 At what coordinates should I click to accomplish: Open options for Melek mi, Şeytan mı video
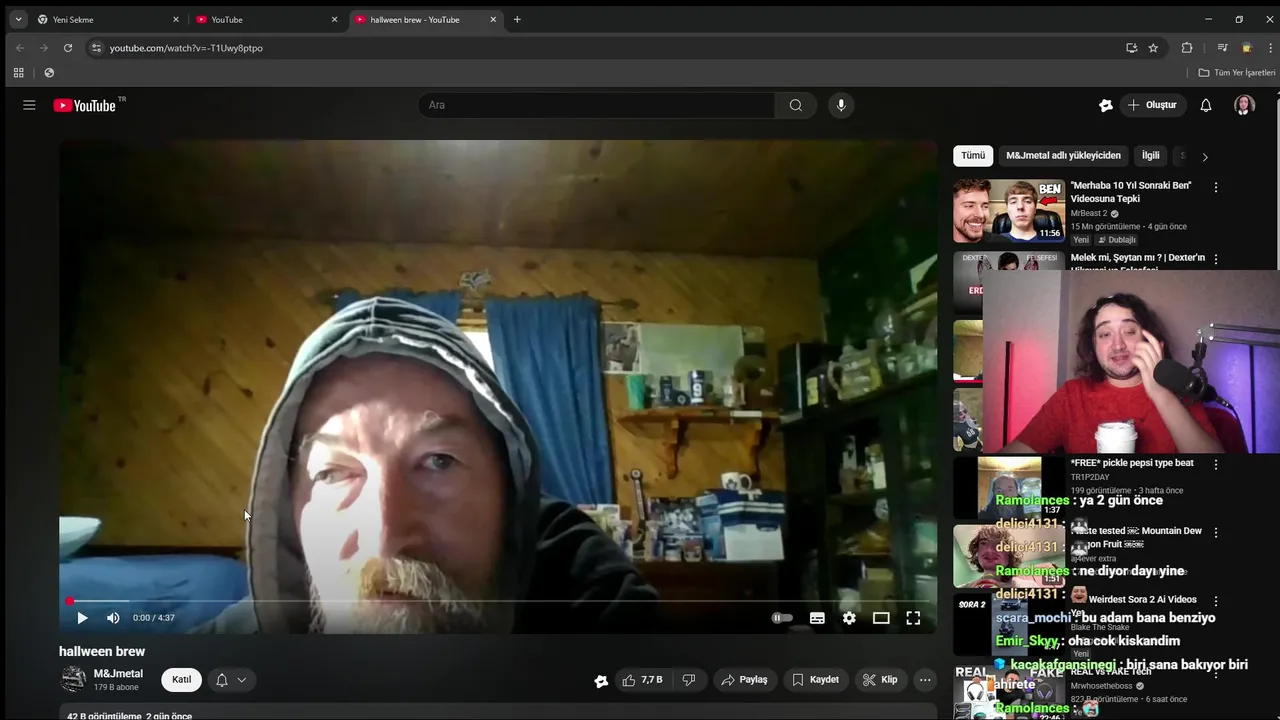tap(1216, 259)
